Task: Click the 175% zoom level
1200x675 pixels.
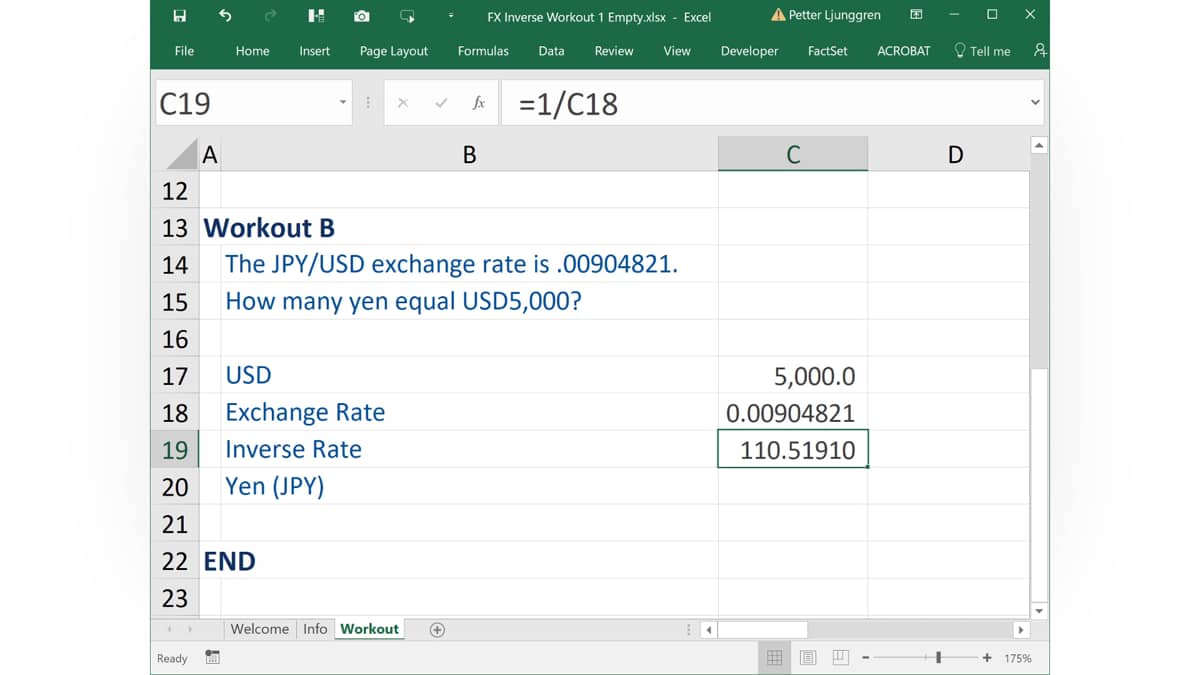Action: click(x=1018, y=658)
